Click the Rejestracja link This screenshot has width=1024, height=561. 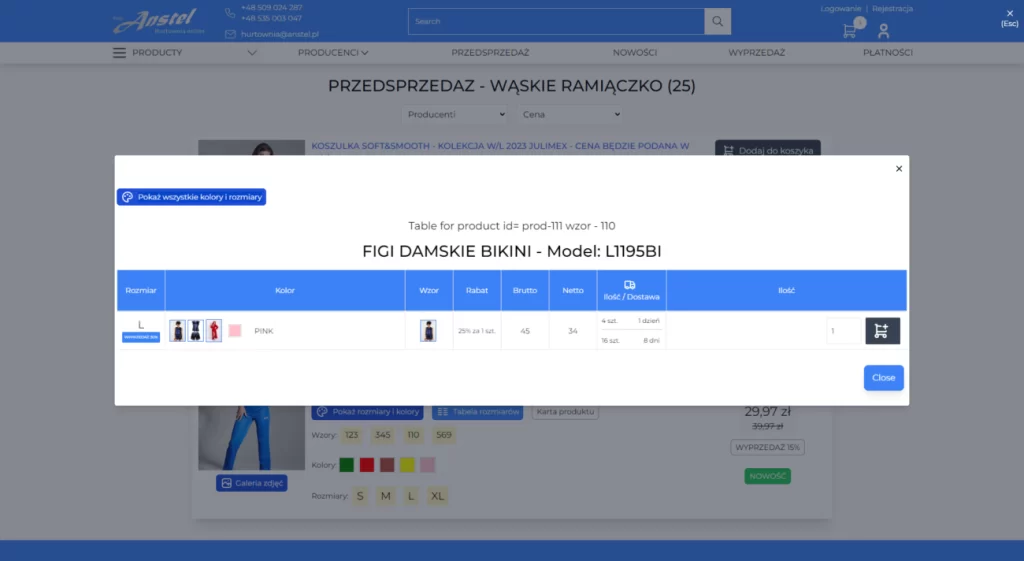[x=892, y=8]
